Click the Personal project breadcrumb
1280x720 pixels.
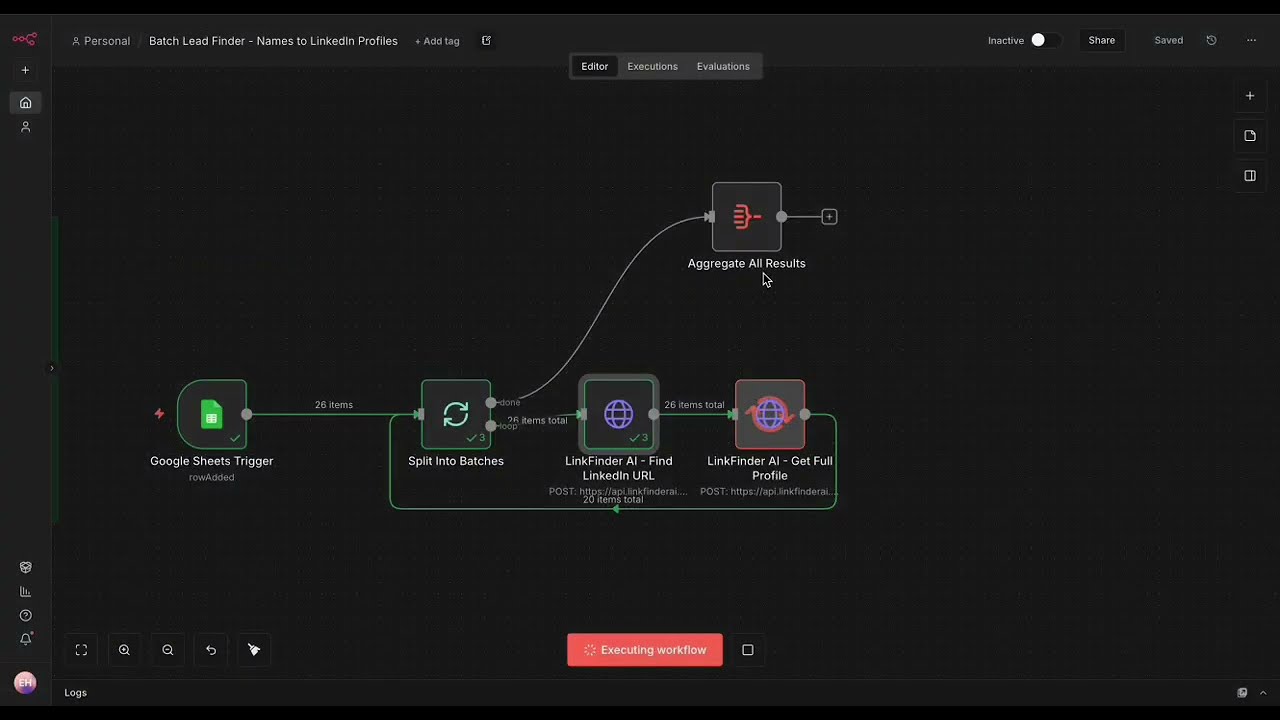point(101,41)
